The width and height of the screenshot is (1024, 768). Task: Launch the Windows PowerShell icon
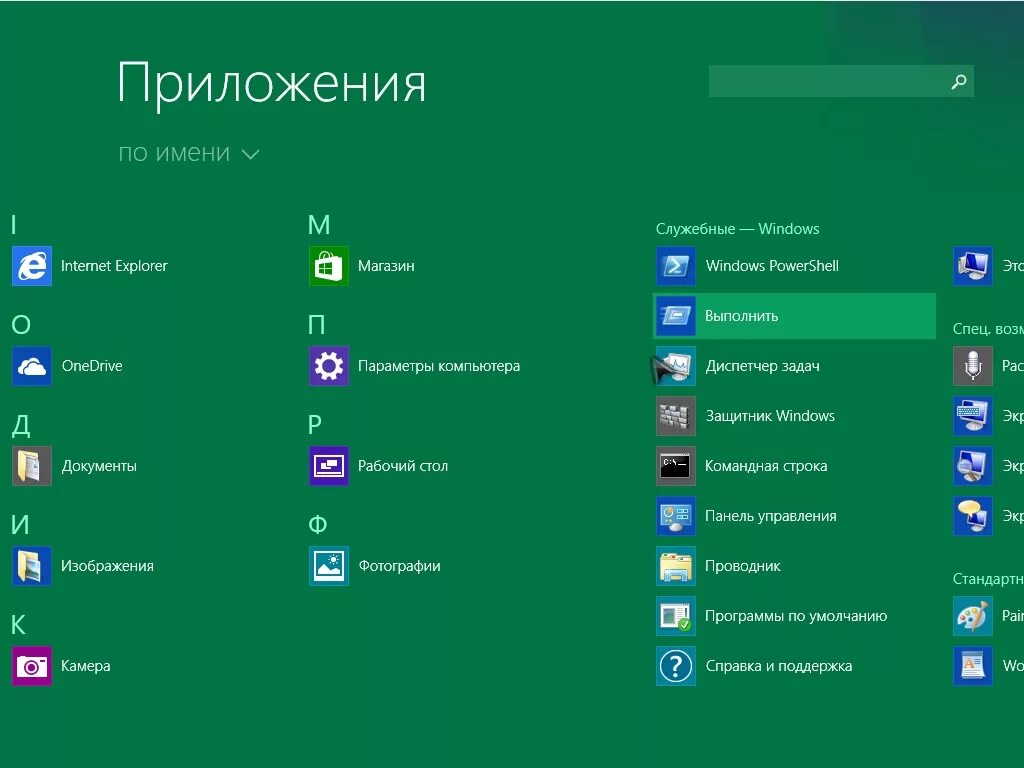point(676,266)
